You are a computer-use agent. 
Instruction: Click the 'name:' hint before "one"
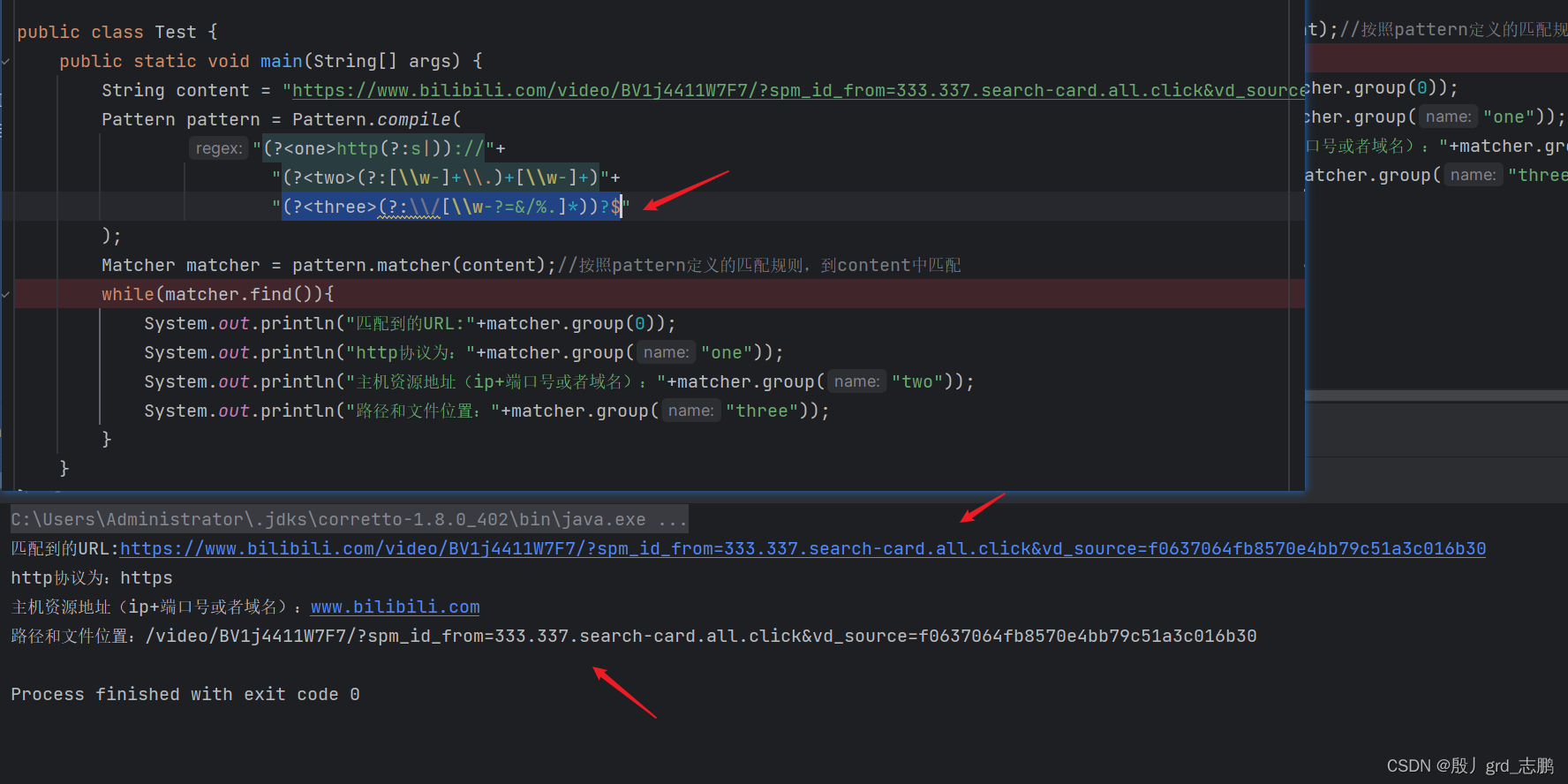click(x=667, y=352)
